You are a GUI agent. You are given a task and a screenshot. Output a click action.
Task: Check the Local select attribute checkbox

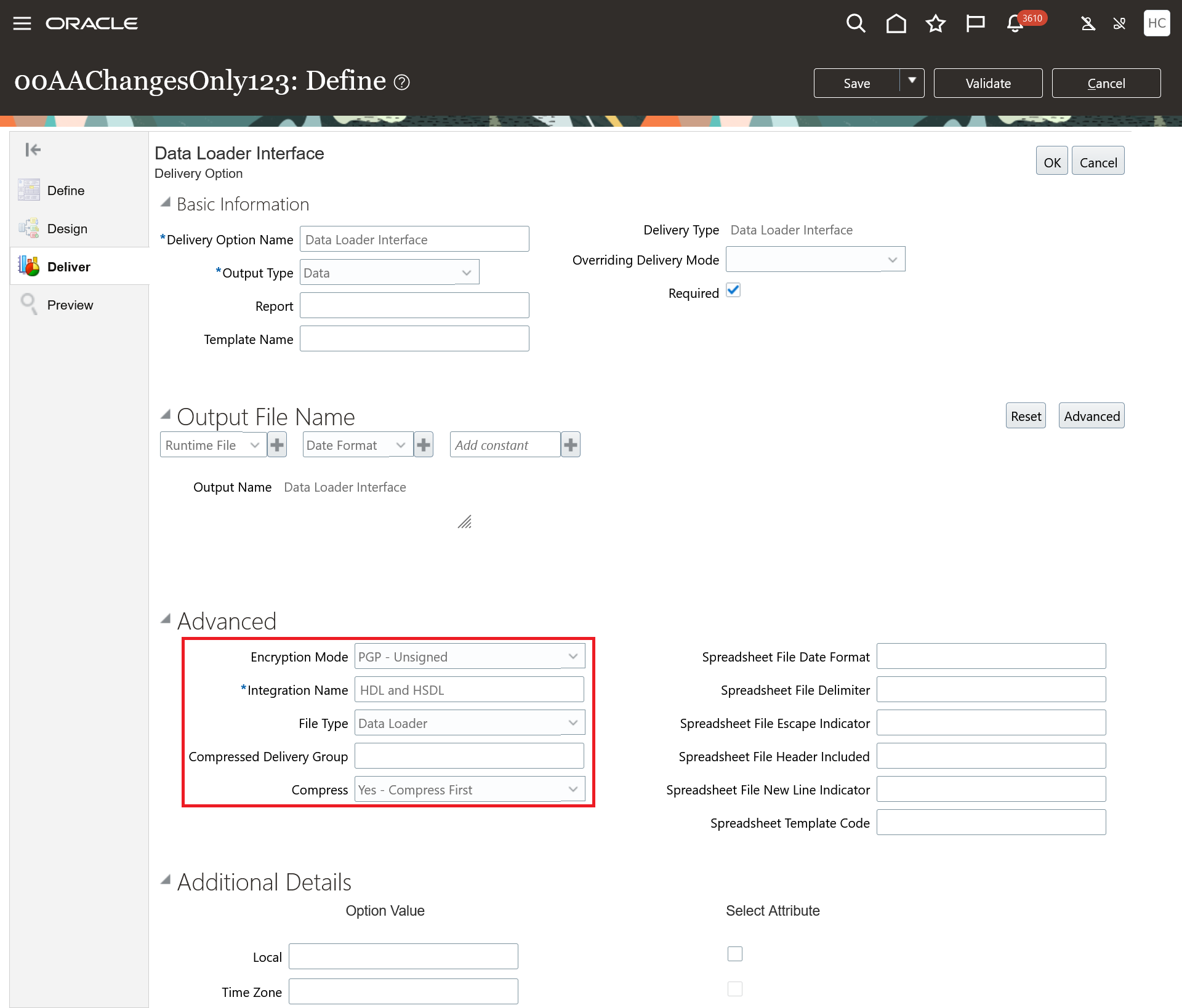point(734,954)
